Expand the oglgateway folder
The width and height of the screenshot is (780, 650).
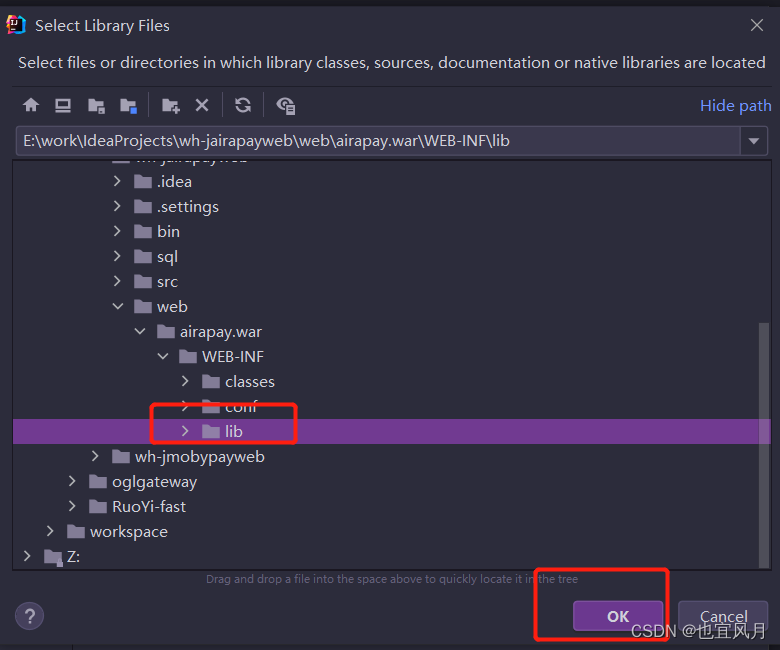coord(72,481)
